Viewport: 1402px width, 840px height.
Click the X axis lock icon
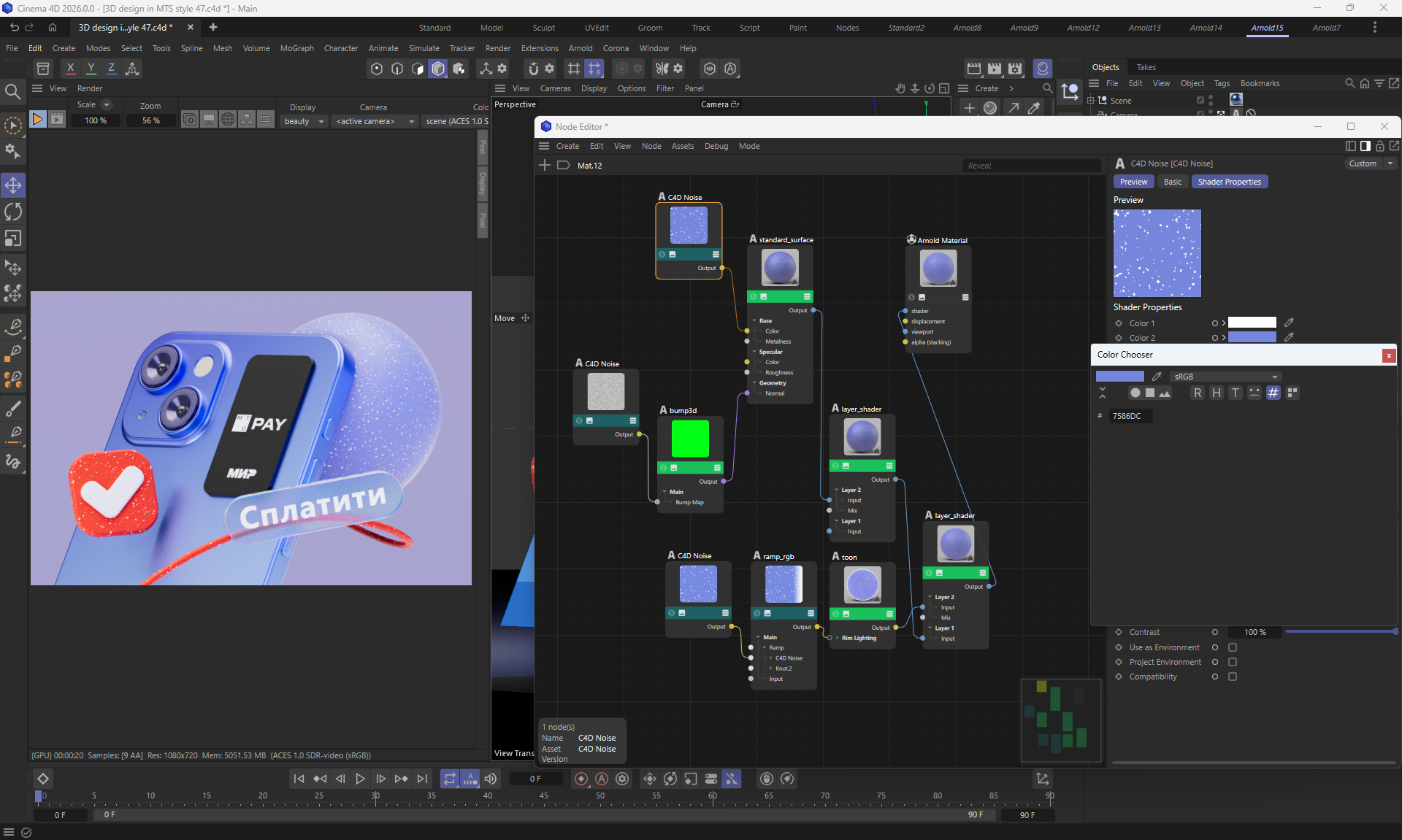tap(70, 68)
